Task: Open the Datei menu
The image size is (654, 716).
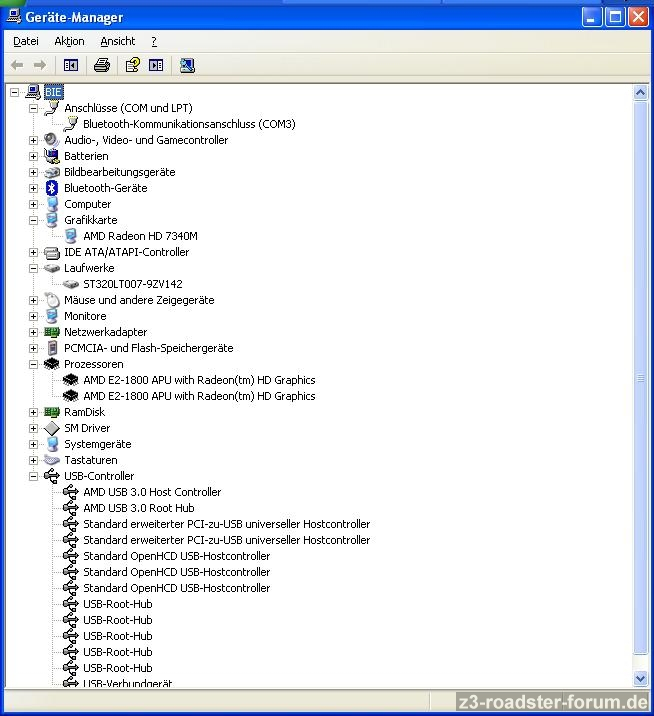Action: 26,41
